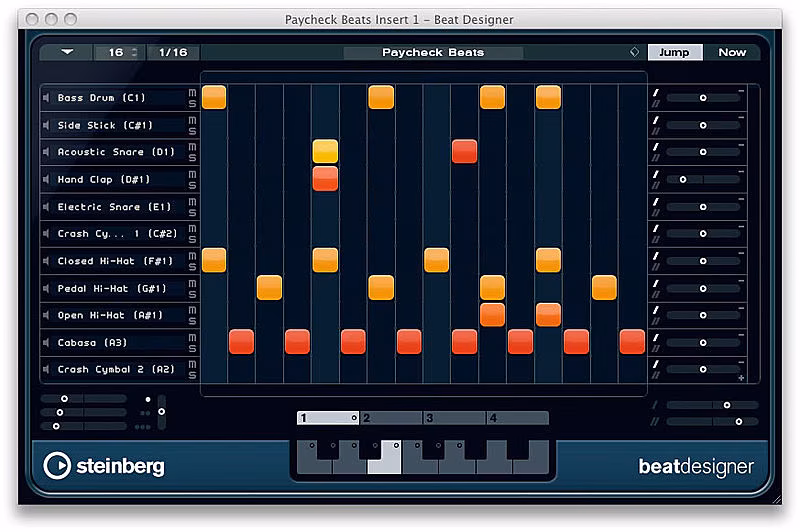Open the 1/16 step resolution dropdown
The image size is (800, 532).
point(172,52)
